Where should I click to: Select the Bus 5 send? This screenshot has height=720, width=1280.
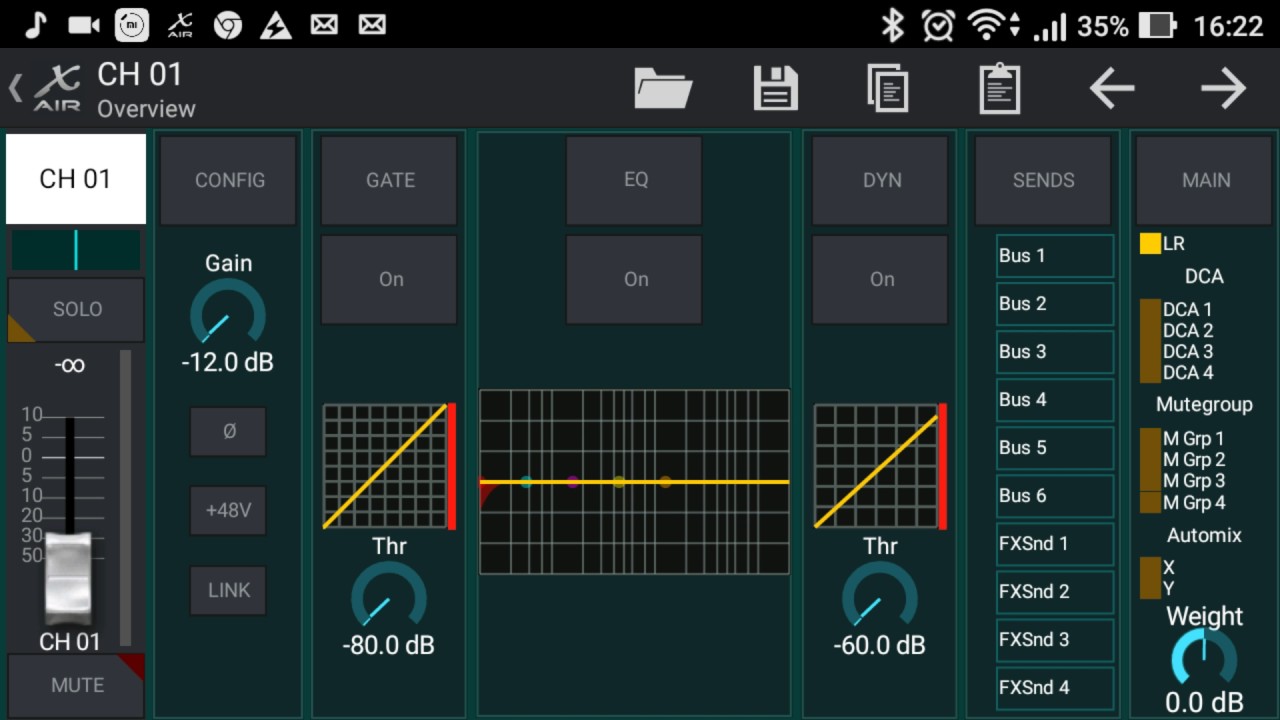(1055, 448)
